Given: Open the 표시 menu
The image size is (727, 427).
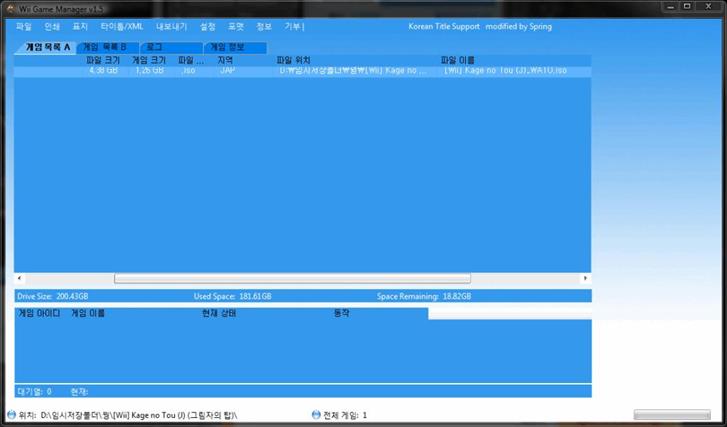Looking at the screenshot, I should coord(80,26).
